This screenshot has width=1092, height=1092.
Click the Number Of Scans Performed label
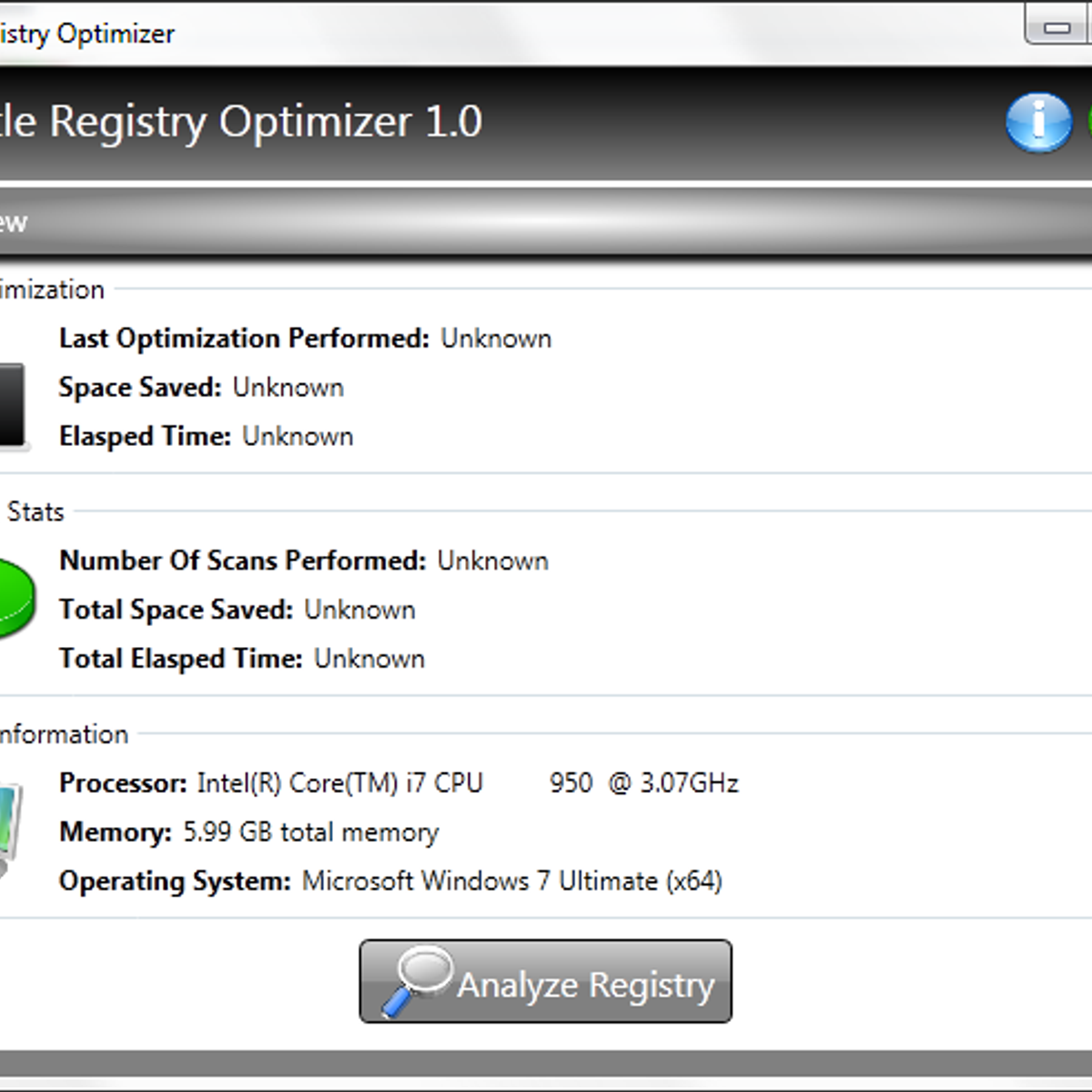[241, 561]
